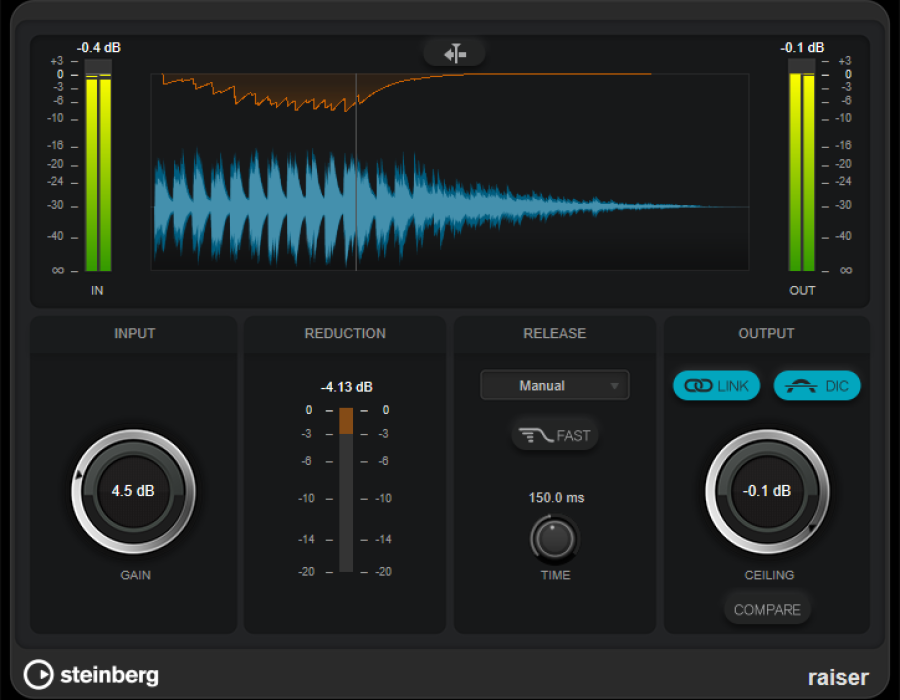Click the input GAIN knob
Image resolution: width=900 pixels, height=700 pixels.
click(133, 491)
